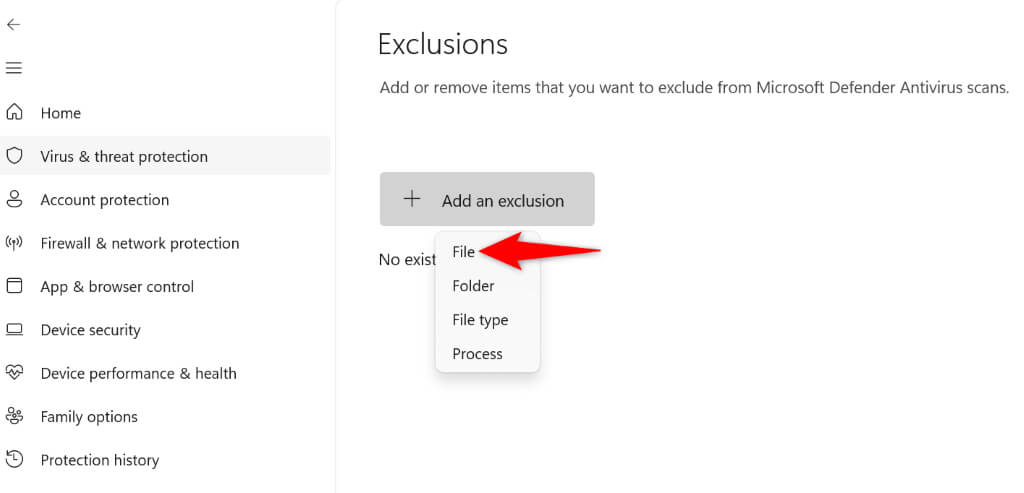Screen dimensions: 1024x493
Task: Click the Account protection person icon
Action: click(x=14, y=200)
